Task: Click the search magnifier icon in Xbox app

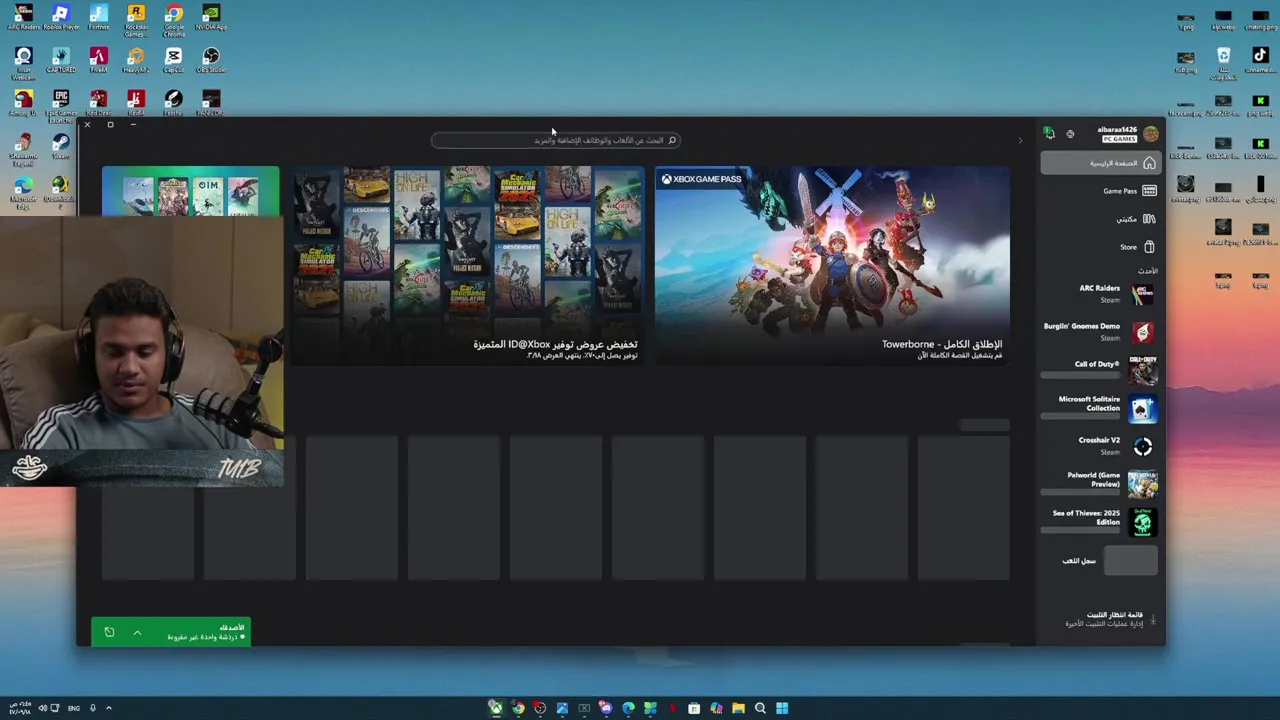Action: [x=672, y=140]
